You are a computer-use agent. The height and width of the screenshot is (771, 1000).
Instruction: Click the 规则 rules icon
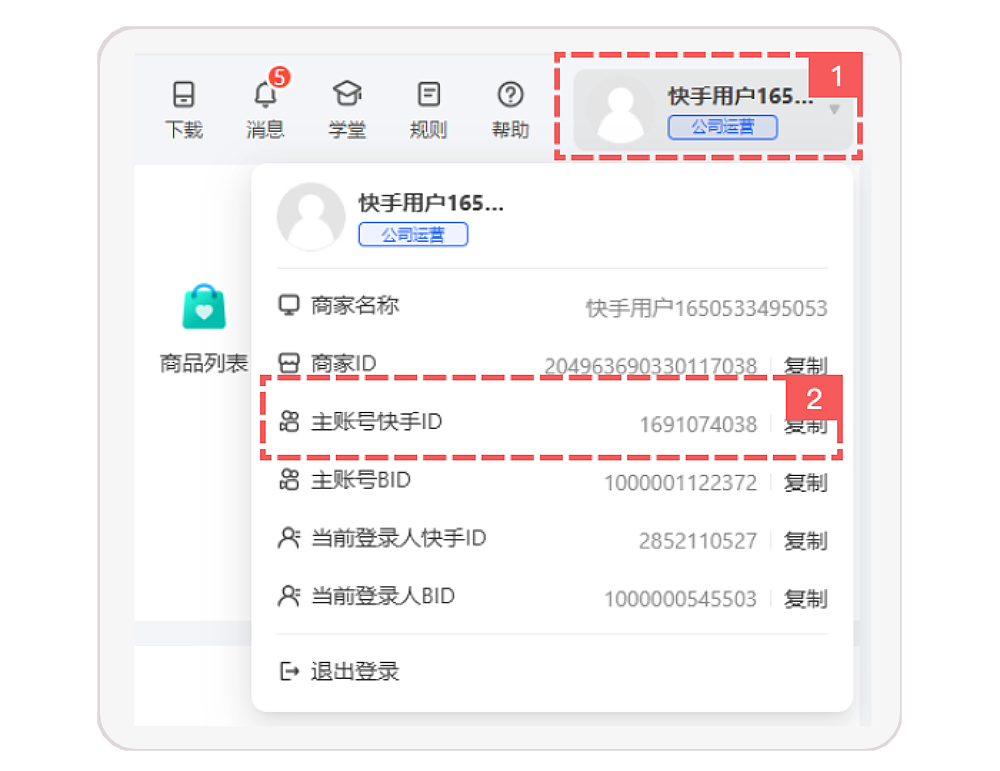tap(428, 93)
